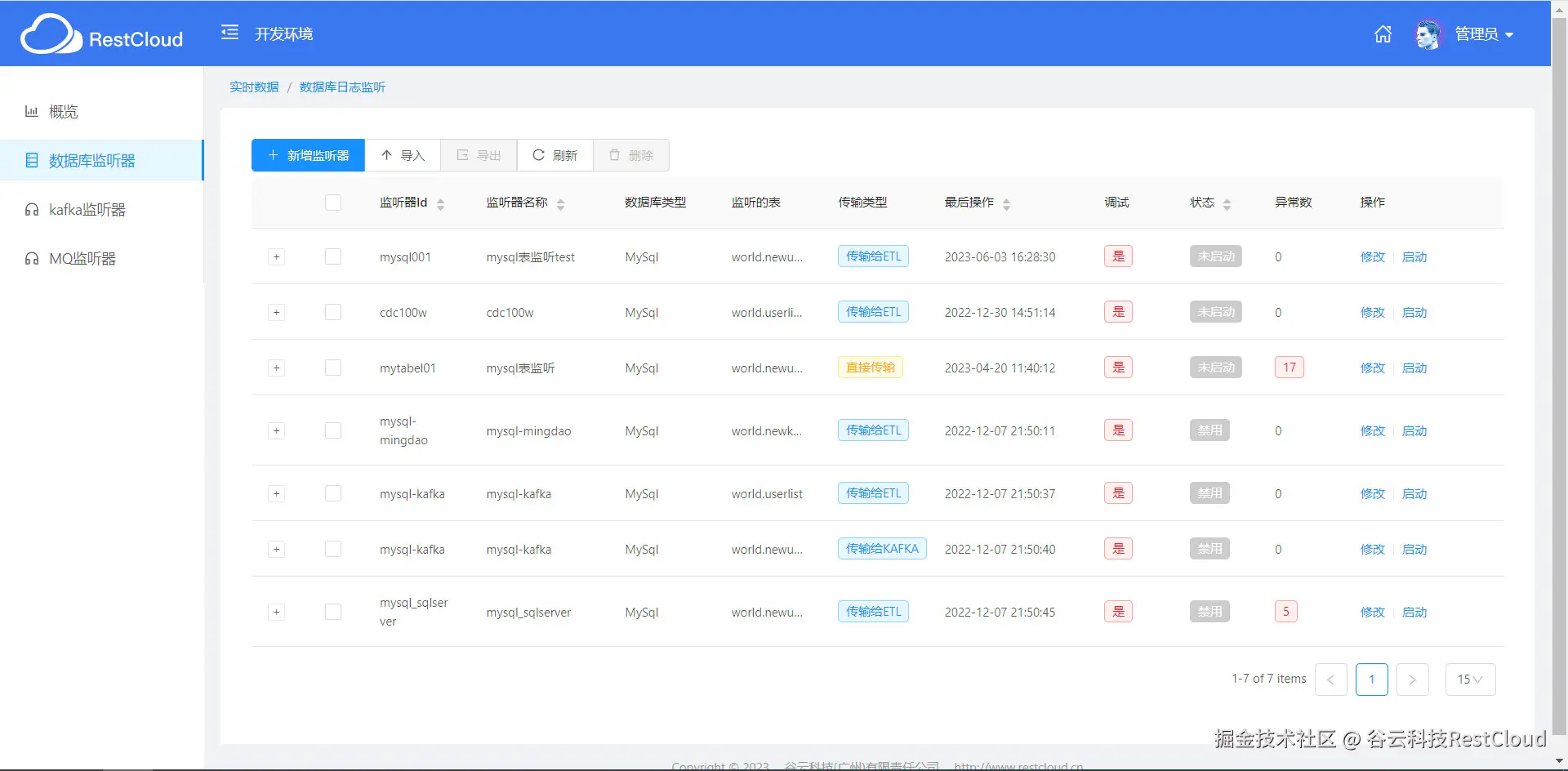The image size is (1568, 771).
Task: Click 启动 for mysql-mingdao row
Action: tap(1414, 431)
